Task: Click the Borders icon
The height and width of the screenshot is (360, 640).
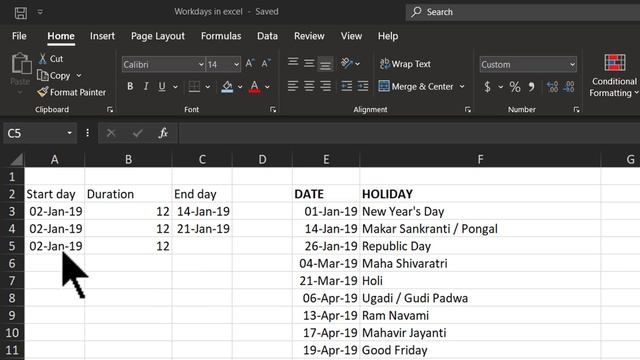Action: pyautogui.click(x=194, y=87)
